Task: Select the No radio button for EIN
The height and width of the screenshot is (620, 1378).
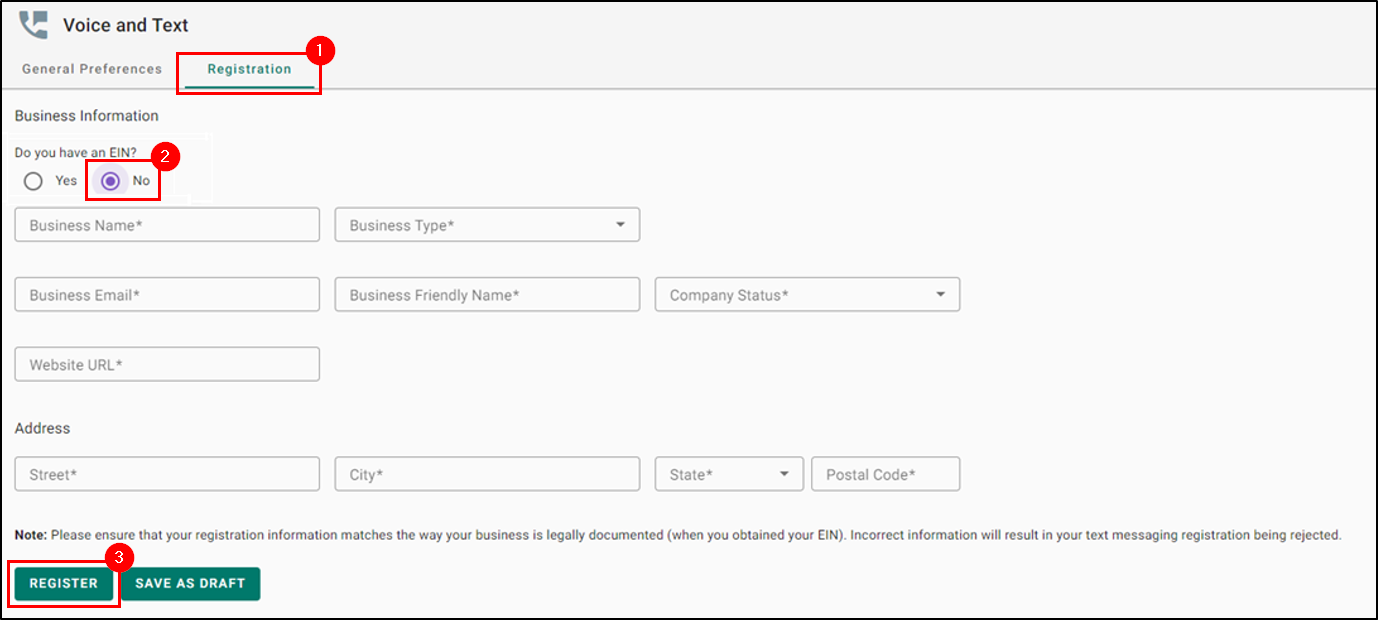Action: pos(111,181)
